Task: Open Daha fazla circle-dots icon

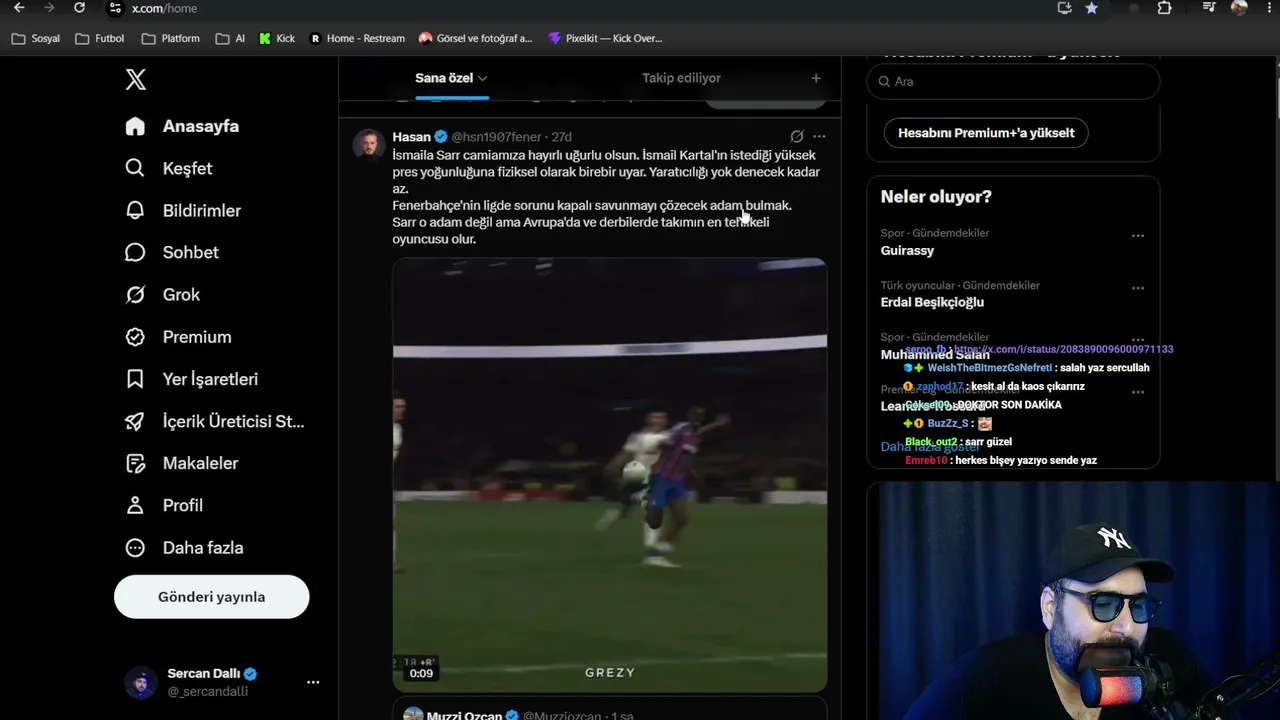Action: point(135,547)
